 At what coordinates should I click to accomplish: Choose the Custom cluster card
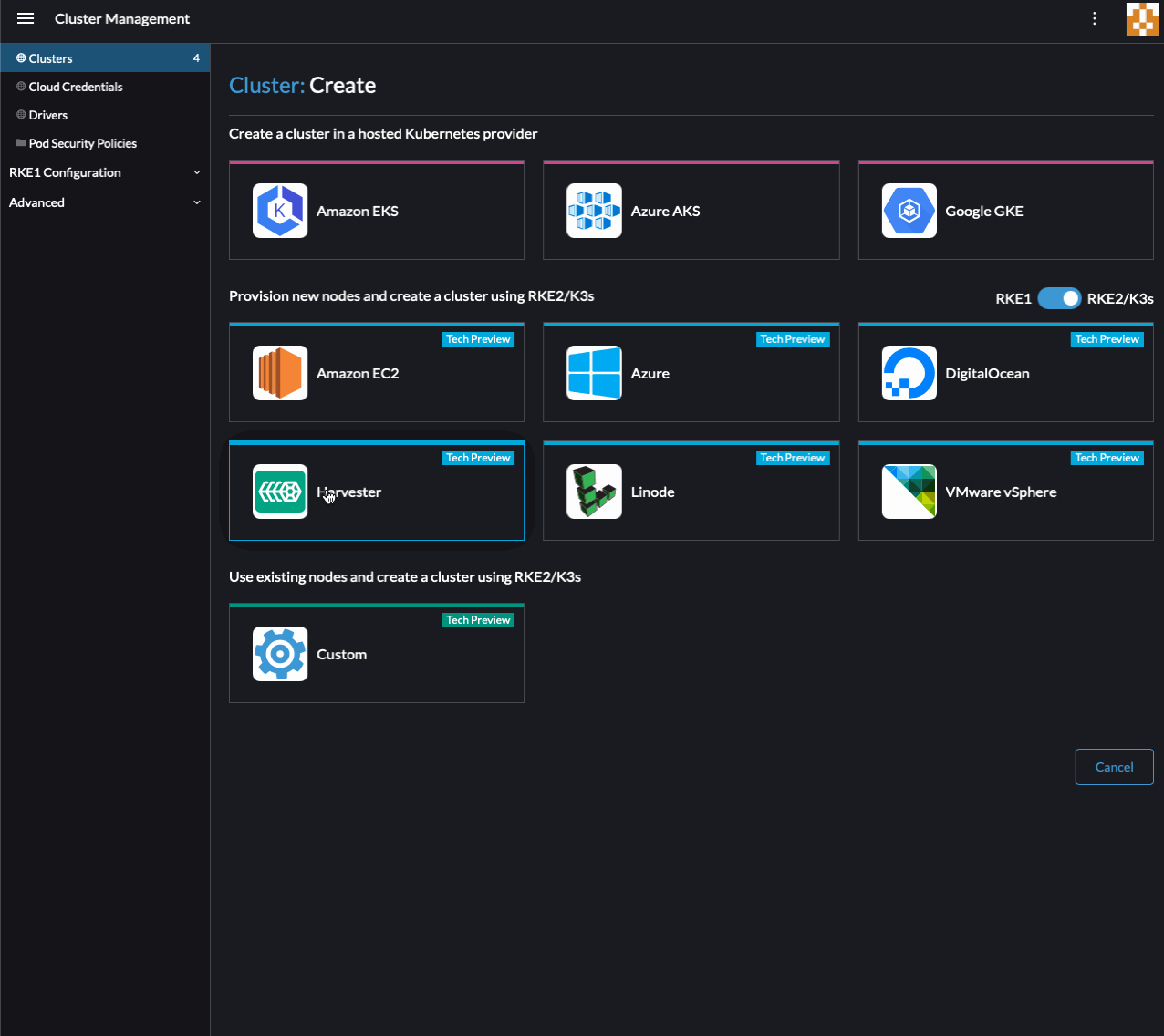[x=377, y=654]
